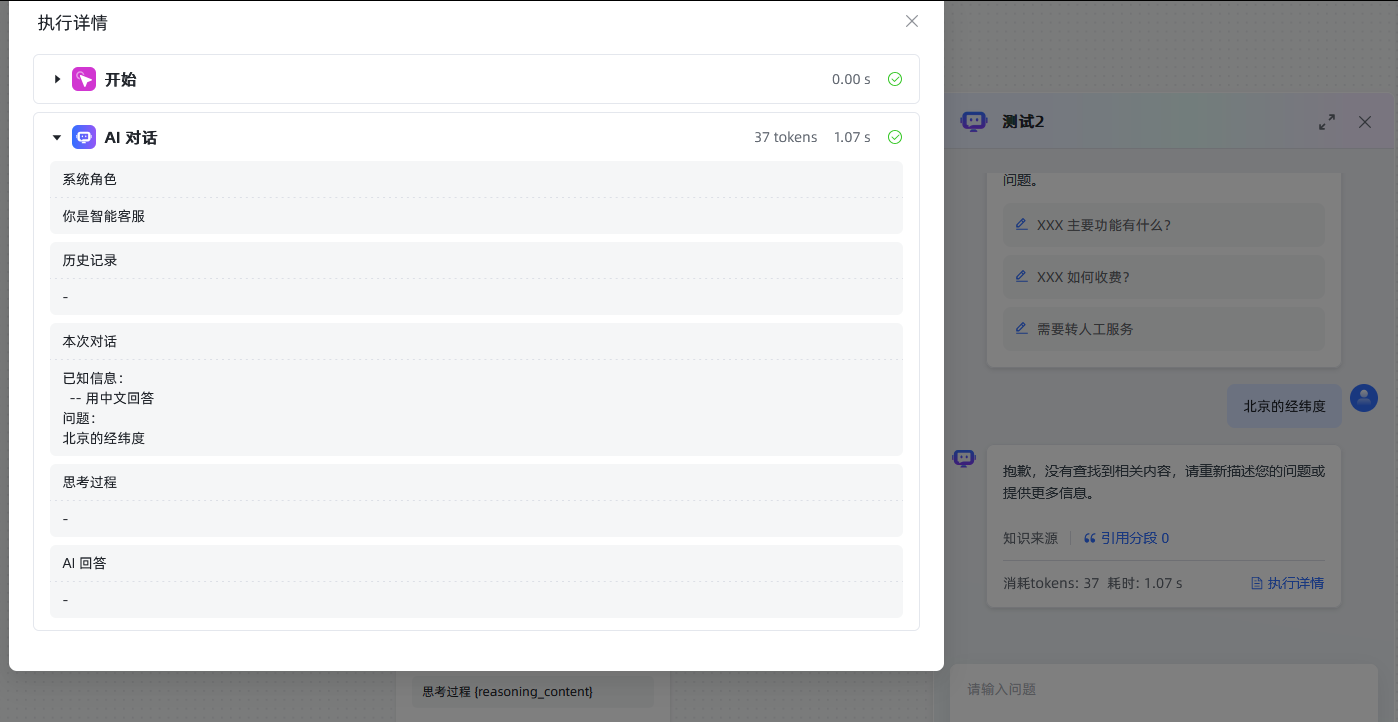This screenshot has width=1398, height=722.
Task: Click the edit icon beside 需要转人工服务
Action: (1021, 328)
